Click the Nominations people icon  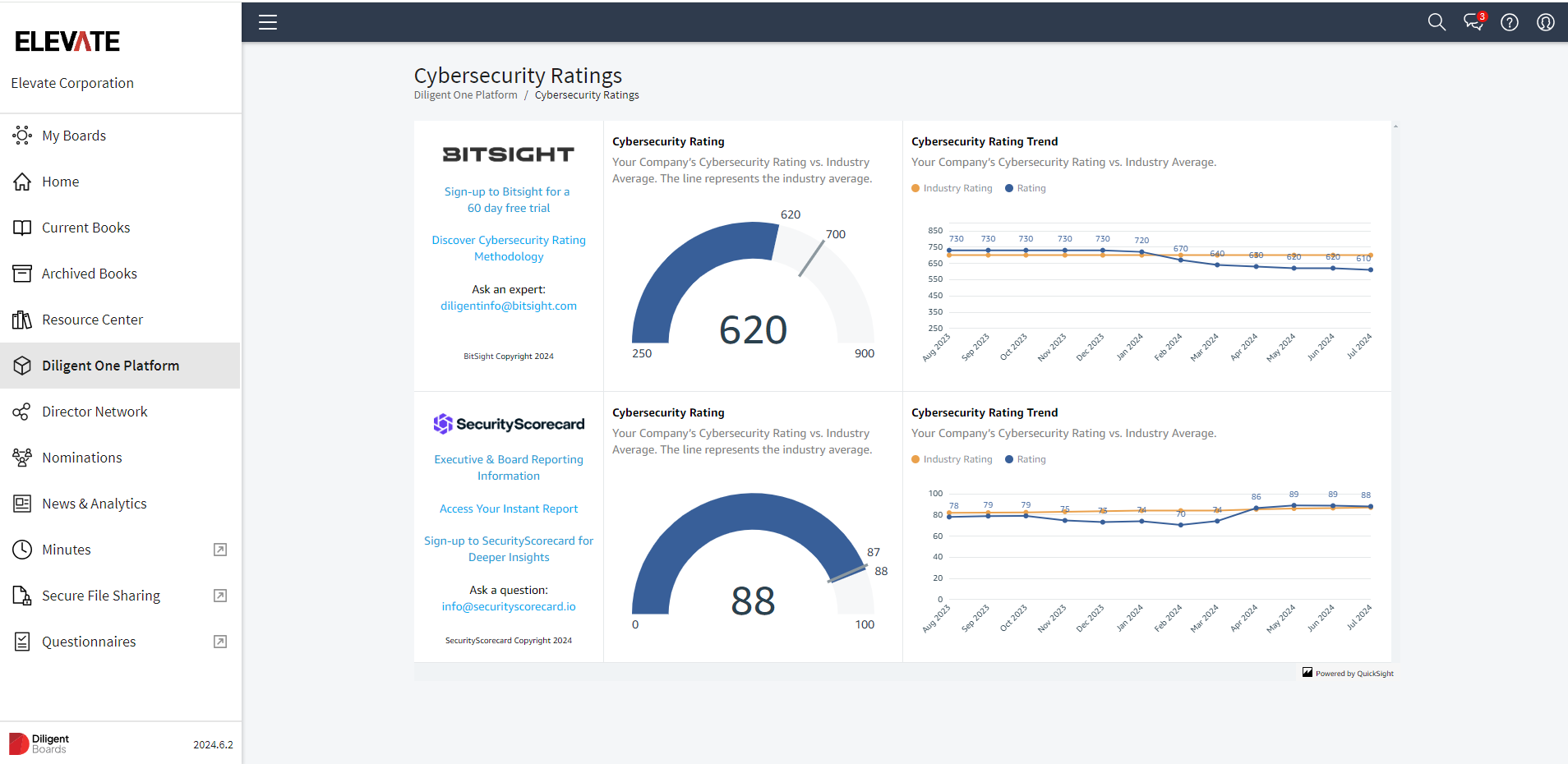22,458
